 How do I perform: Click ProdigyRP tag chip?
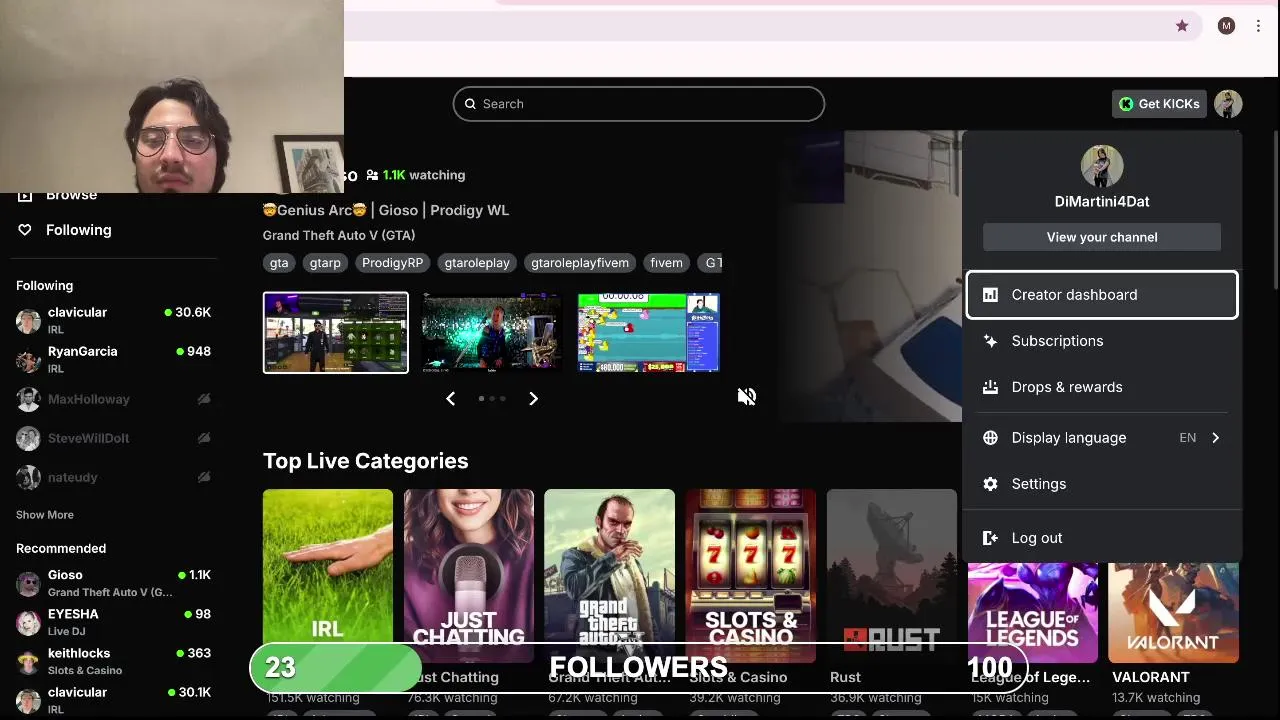[392, 263]
